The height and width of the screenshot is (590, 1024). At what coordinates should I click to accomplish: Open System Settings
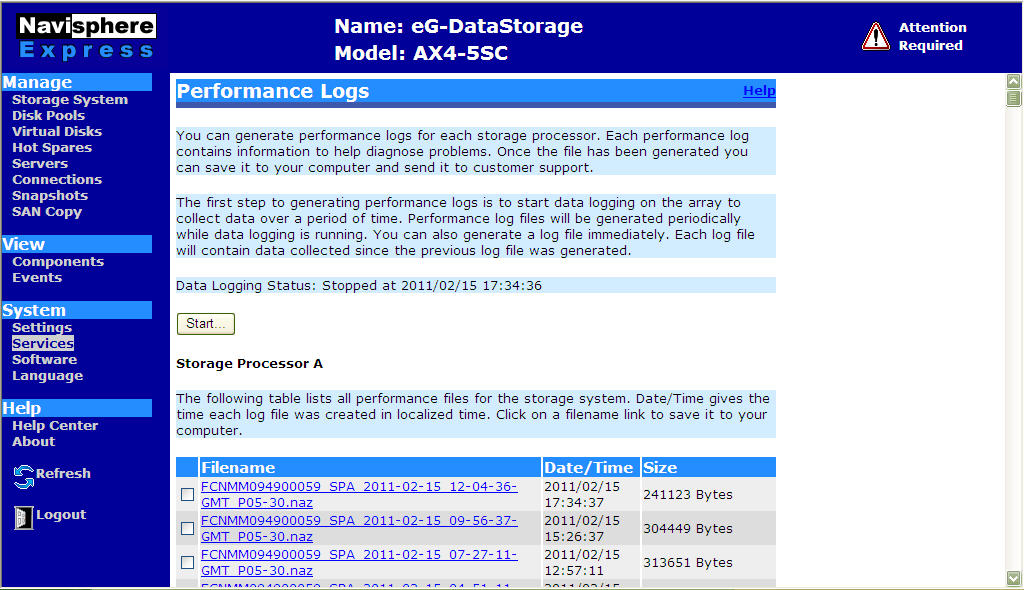(42, 327)
